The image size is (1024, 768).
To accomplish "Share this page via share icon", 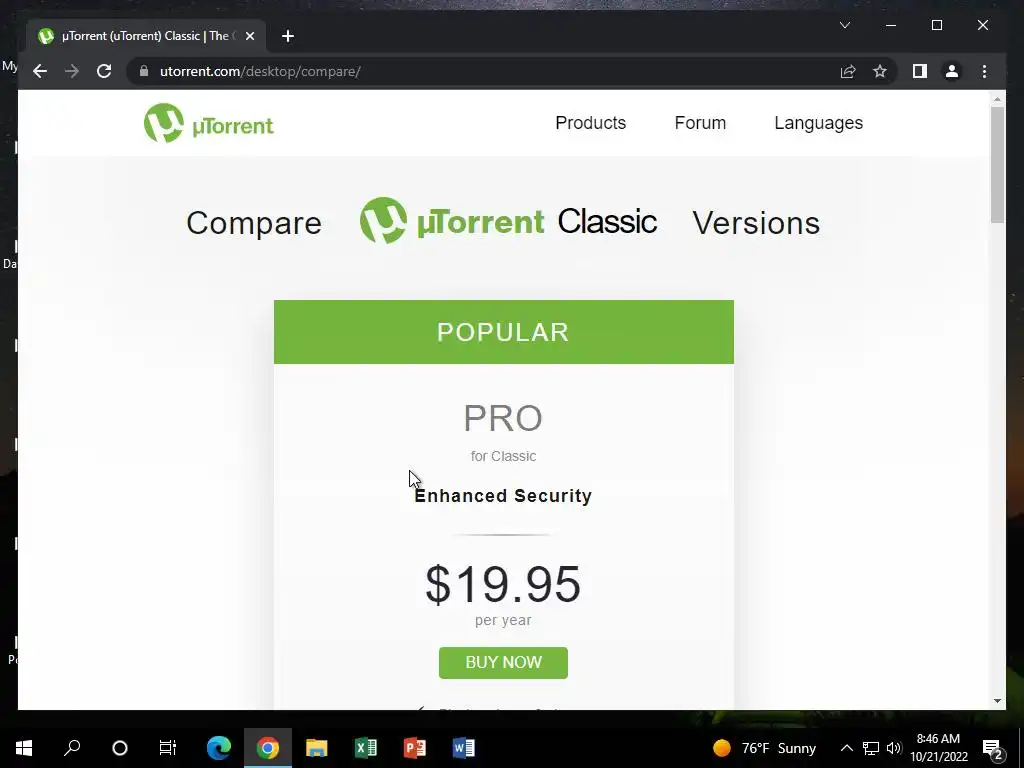I will (x=848, y=71).
